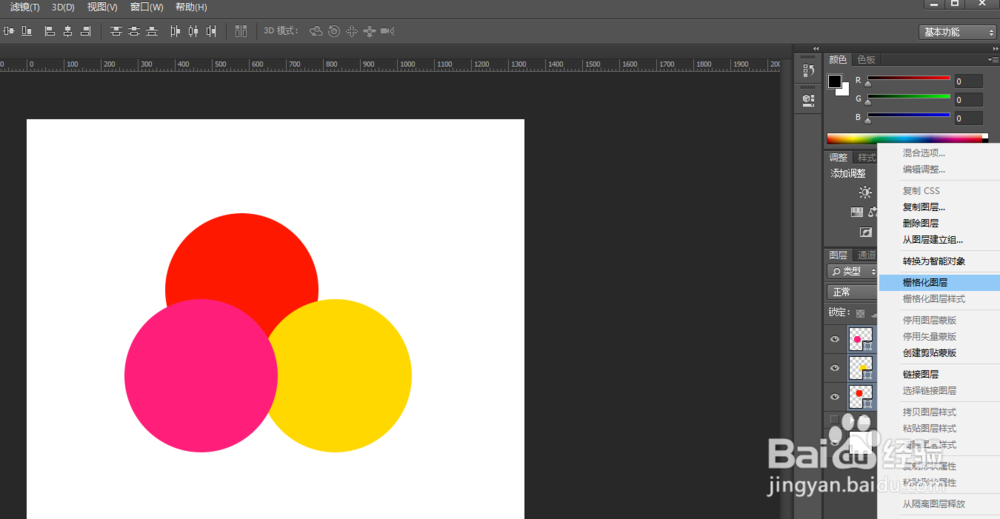Hide the red circle layer via eye icon
The height and width of the screenshot is (519, 1000).
[x=835, y=397]
